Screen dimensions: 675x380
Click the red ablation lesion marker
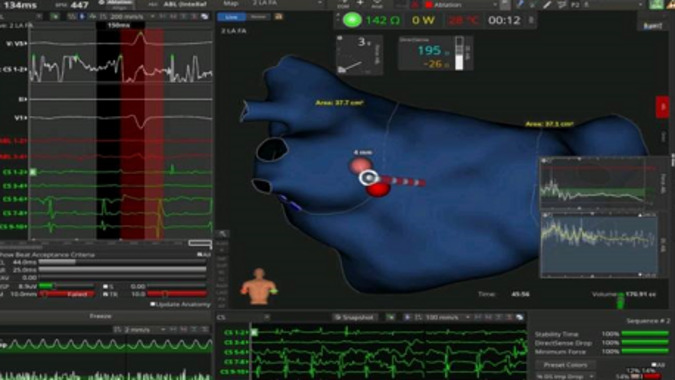(378, 188)
